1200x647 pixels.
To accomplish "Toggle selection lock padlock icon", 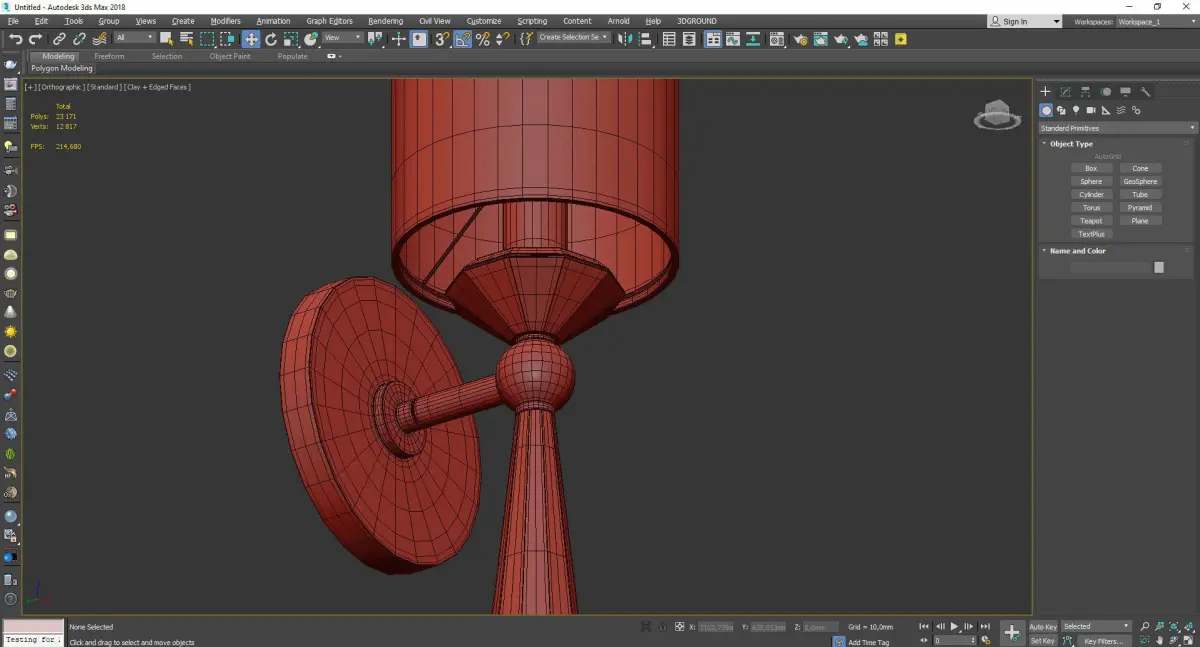I will [663, 627].
